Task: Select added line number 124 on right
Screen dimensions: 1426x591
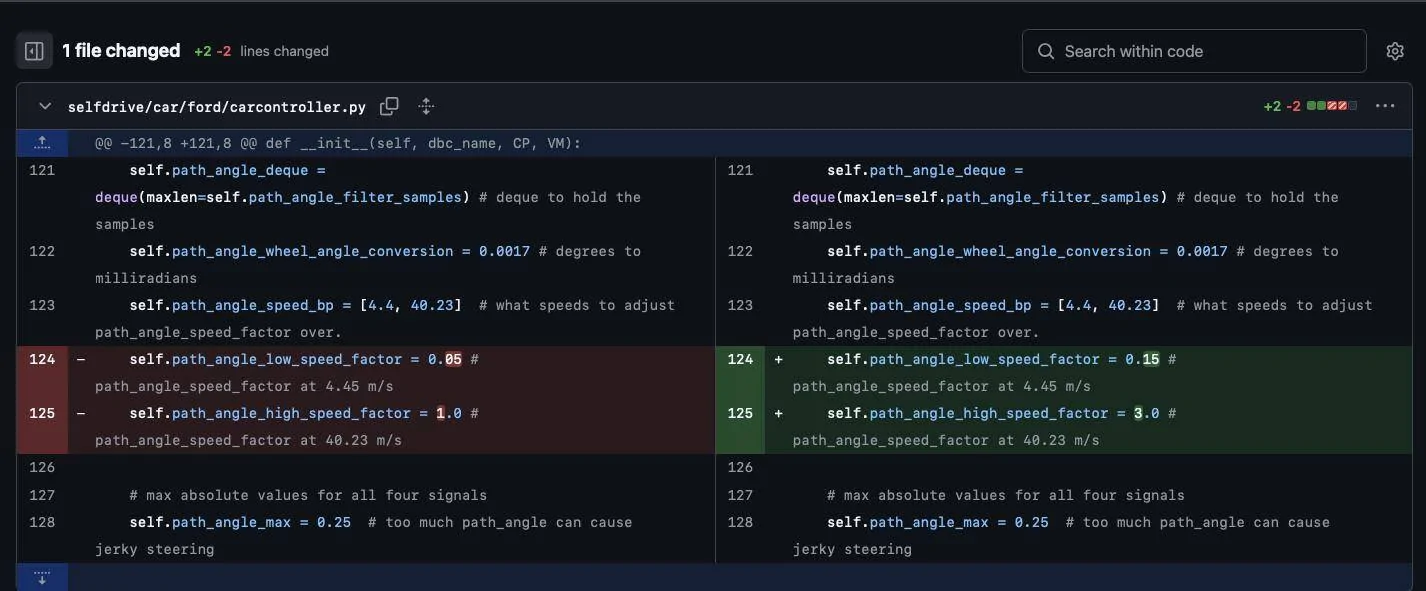Action: tap(740, 359)
